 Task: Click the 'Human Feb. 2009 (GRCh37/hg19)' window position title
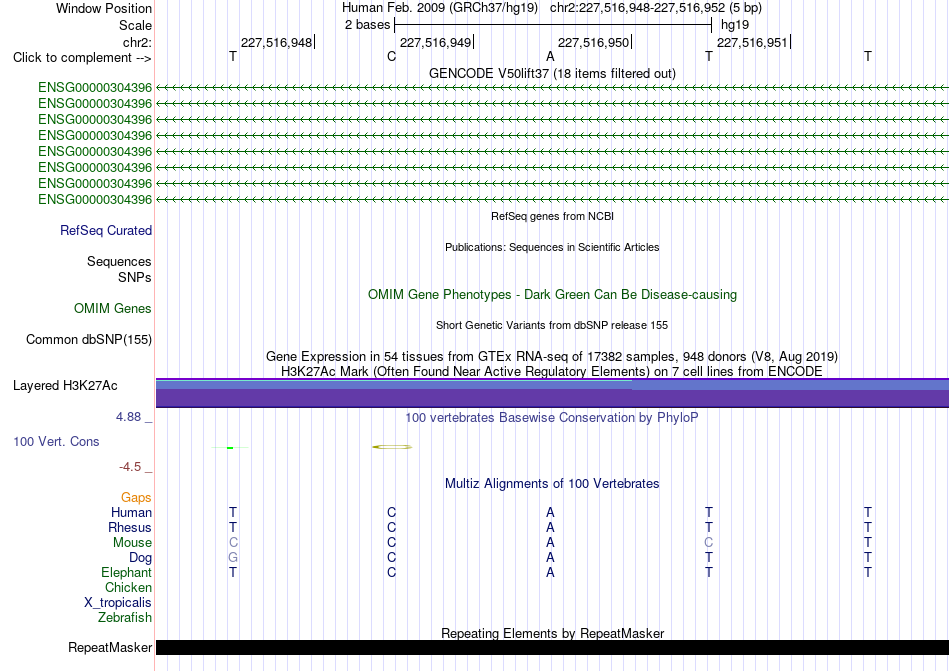click(440, 8)
